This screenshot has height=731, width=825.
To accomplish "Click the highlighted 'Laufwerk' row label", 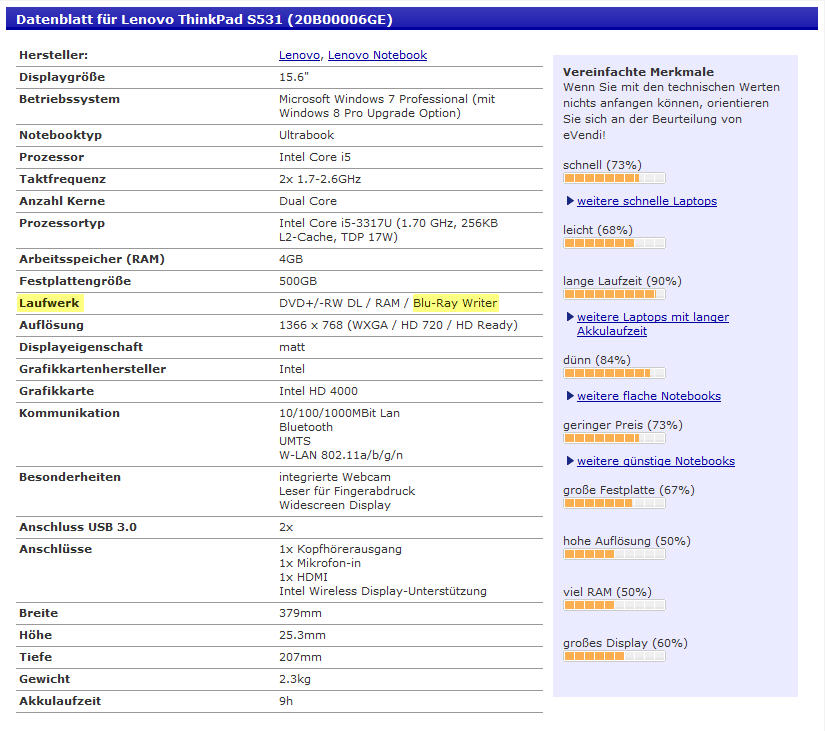I will coord(50,303).
